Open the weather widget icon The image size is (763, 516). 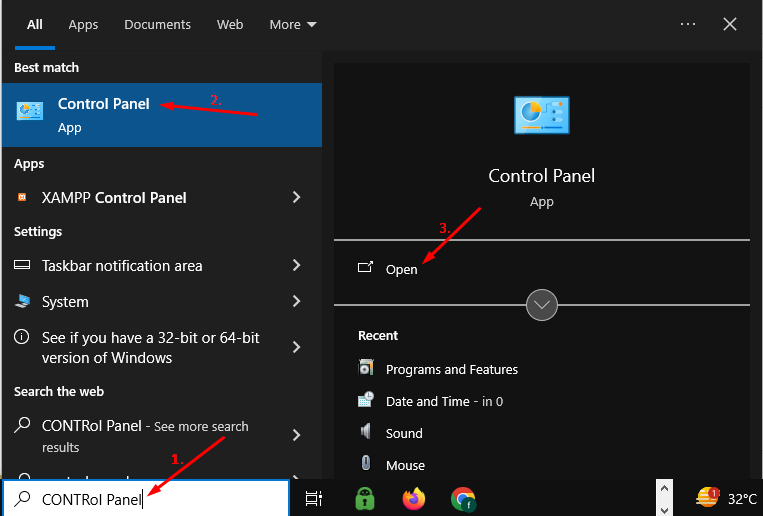tap(708, 498)
